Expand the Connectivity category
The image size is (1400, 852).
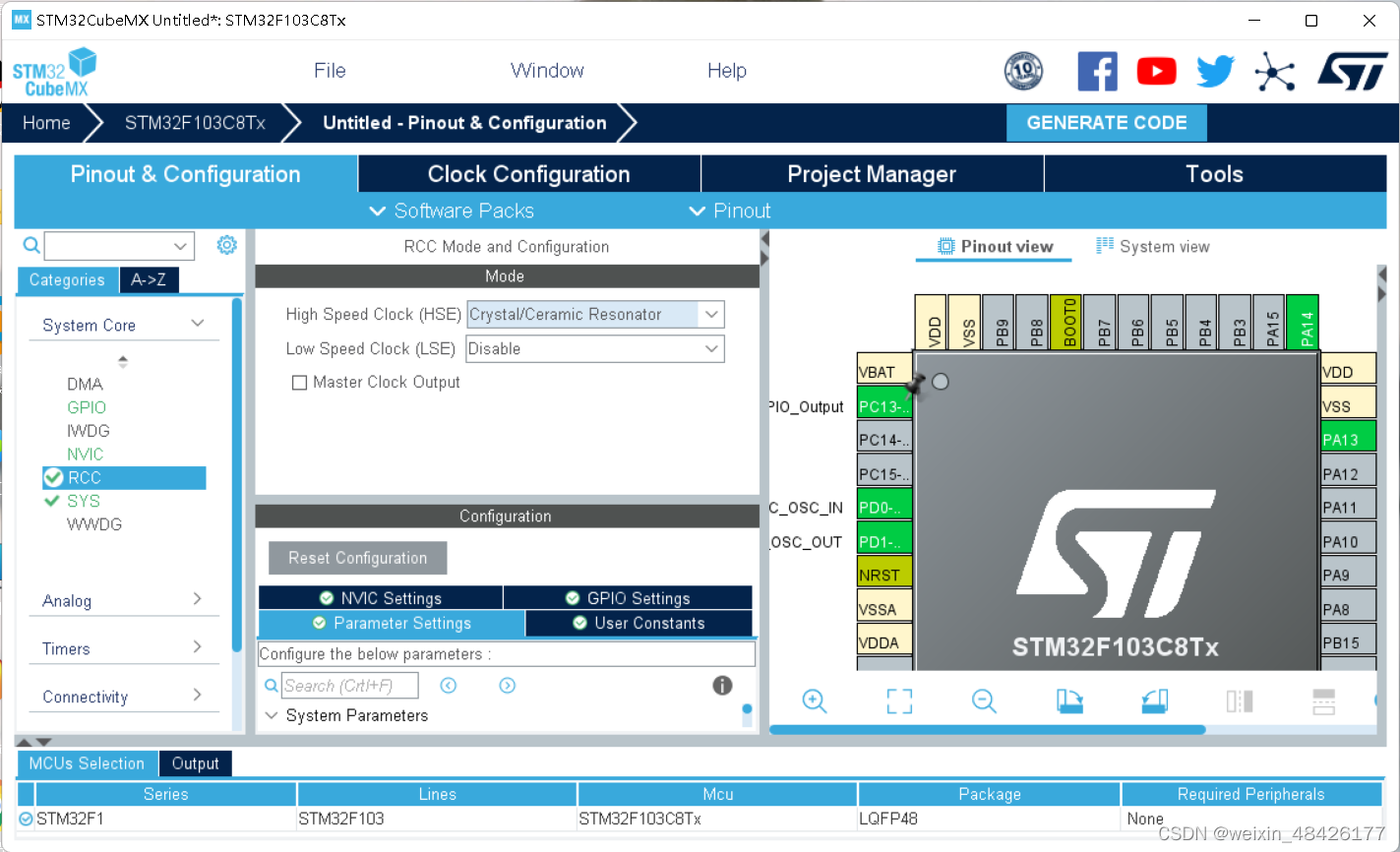198,695
